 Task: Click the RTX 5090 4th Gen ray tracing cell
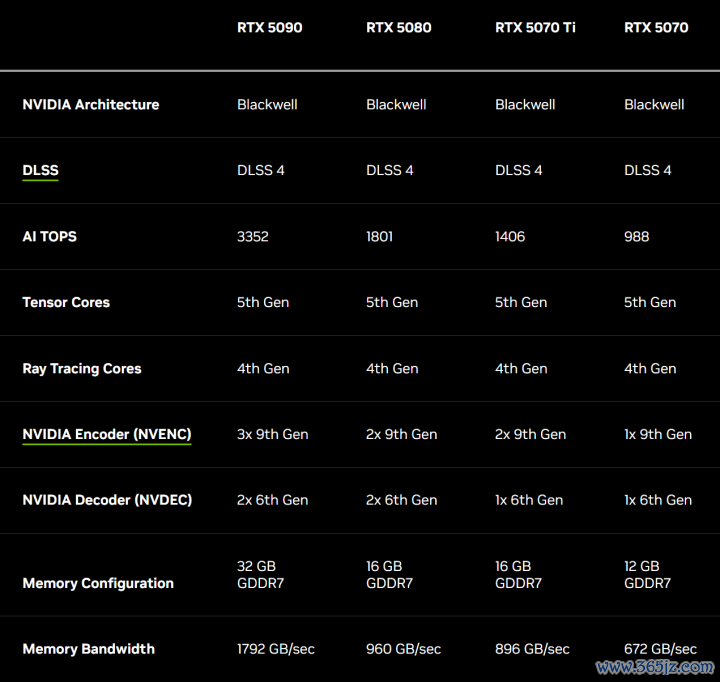coord(263,368)
